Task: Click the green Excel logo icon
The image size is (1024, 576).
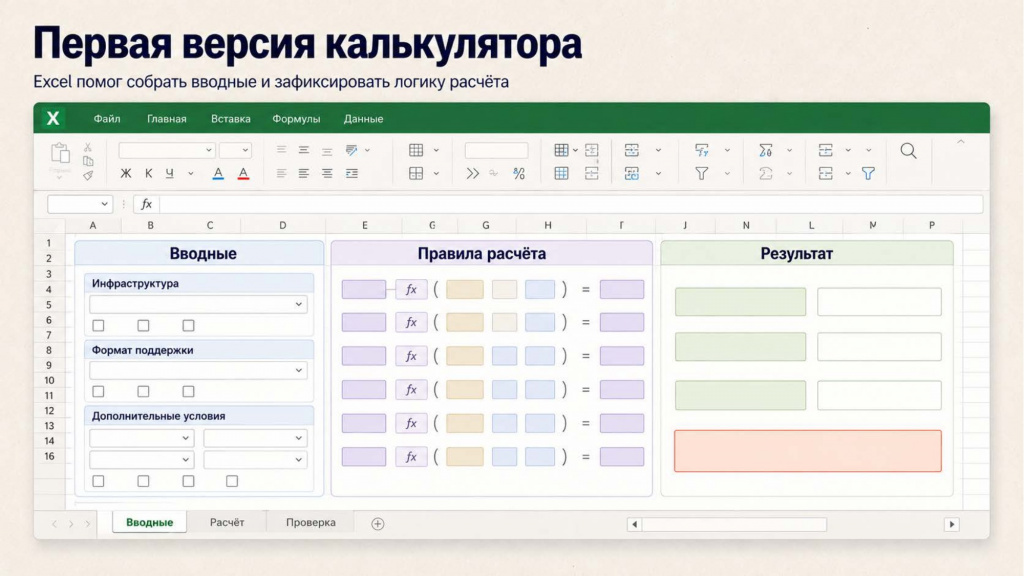Action: [x=53, y=118]
